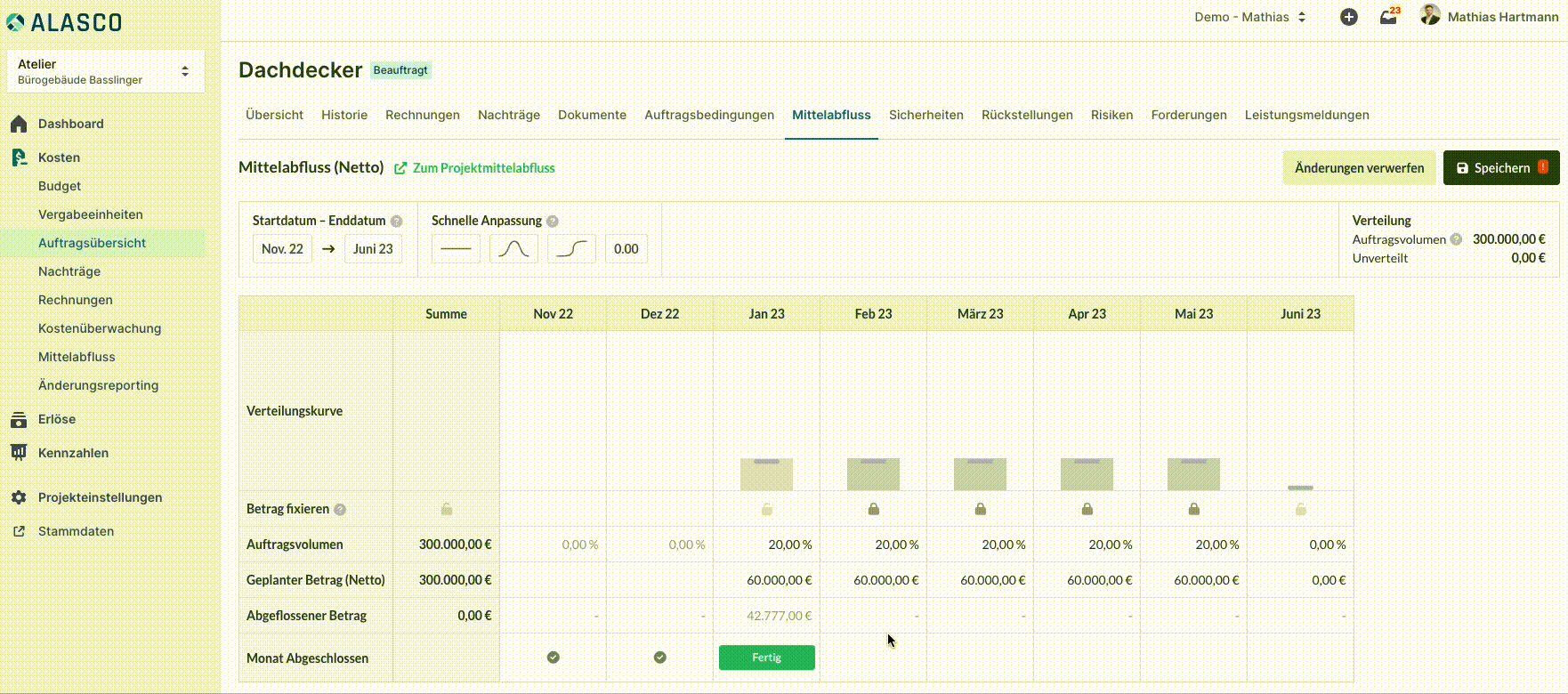The image size is (1568, 694).
Task: Open the Demo - Mathias account switcher
Action: point(1250,17)
